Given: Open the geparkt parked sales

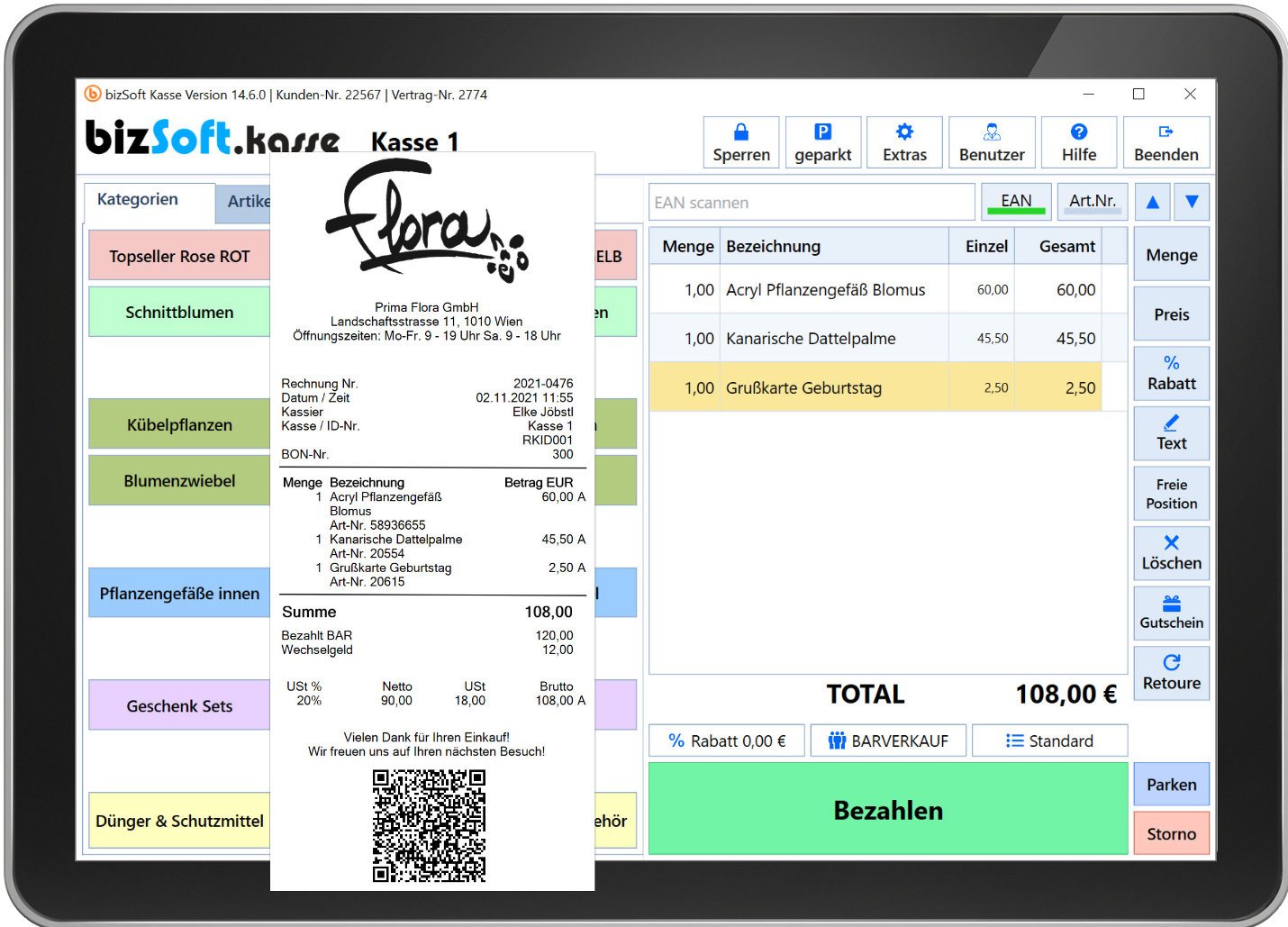Looking at the screenshot, I should (822, 142).
